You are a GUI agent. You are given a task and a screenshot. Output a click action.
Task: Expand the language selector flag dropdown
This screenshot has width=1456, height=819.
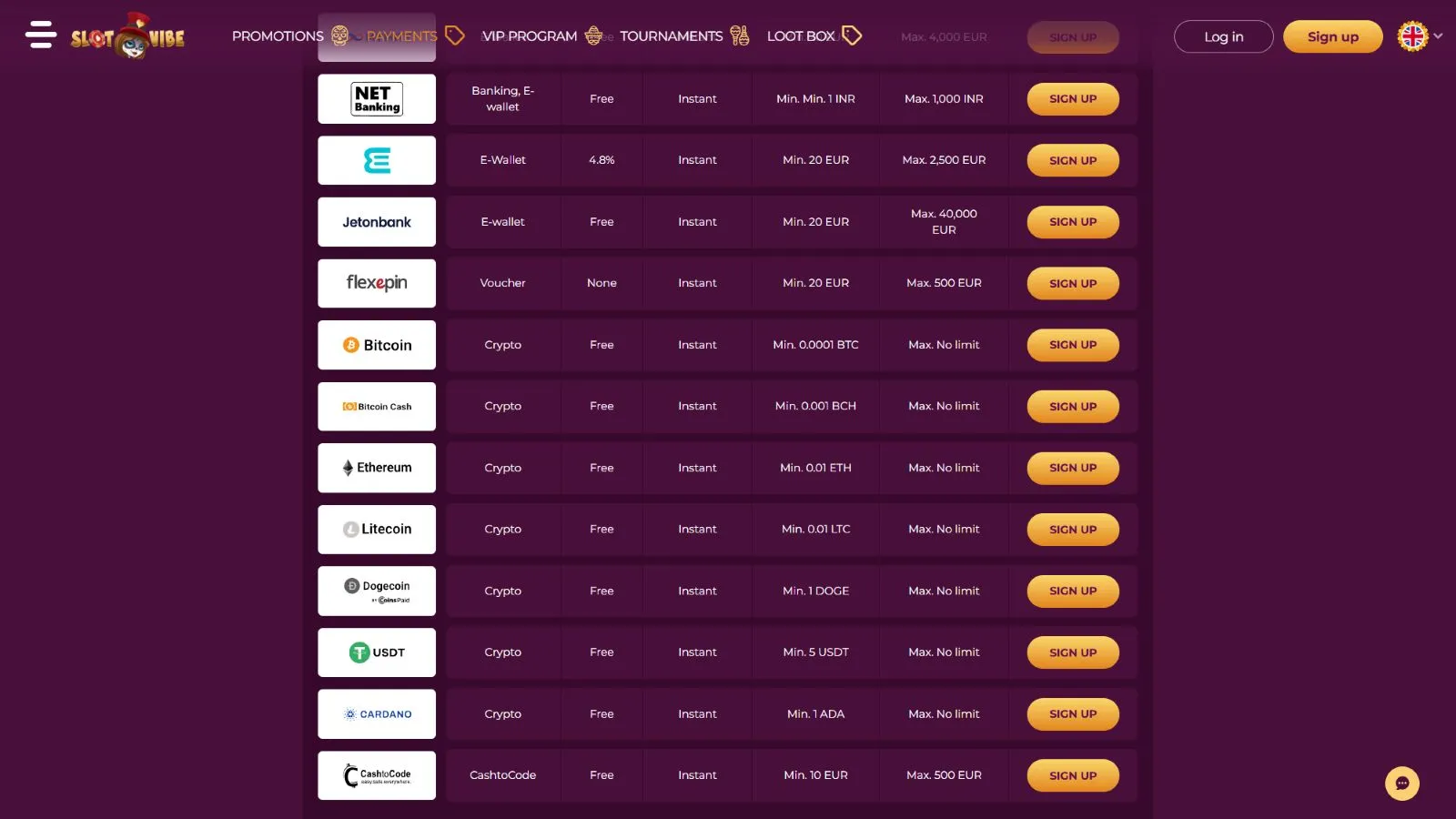[1420, 36]
